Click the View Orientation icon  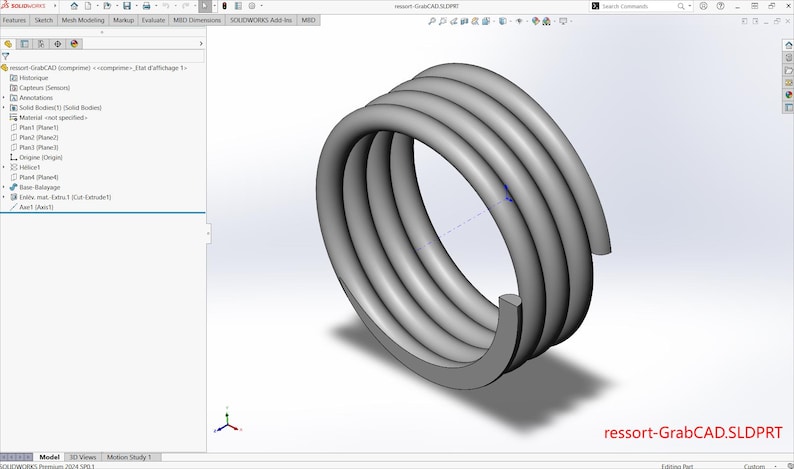[486, 21]
